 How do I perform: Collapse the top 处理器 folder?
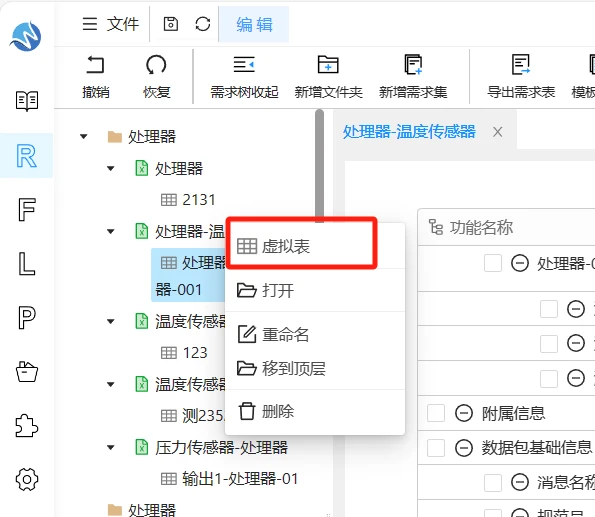coord(83,137)
